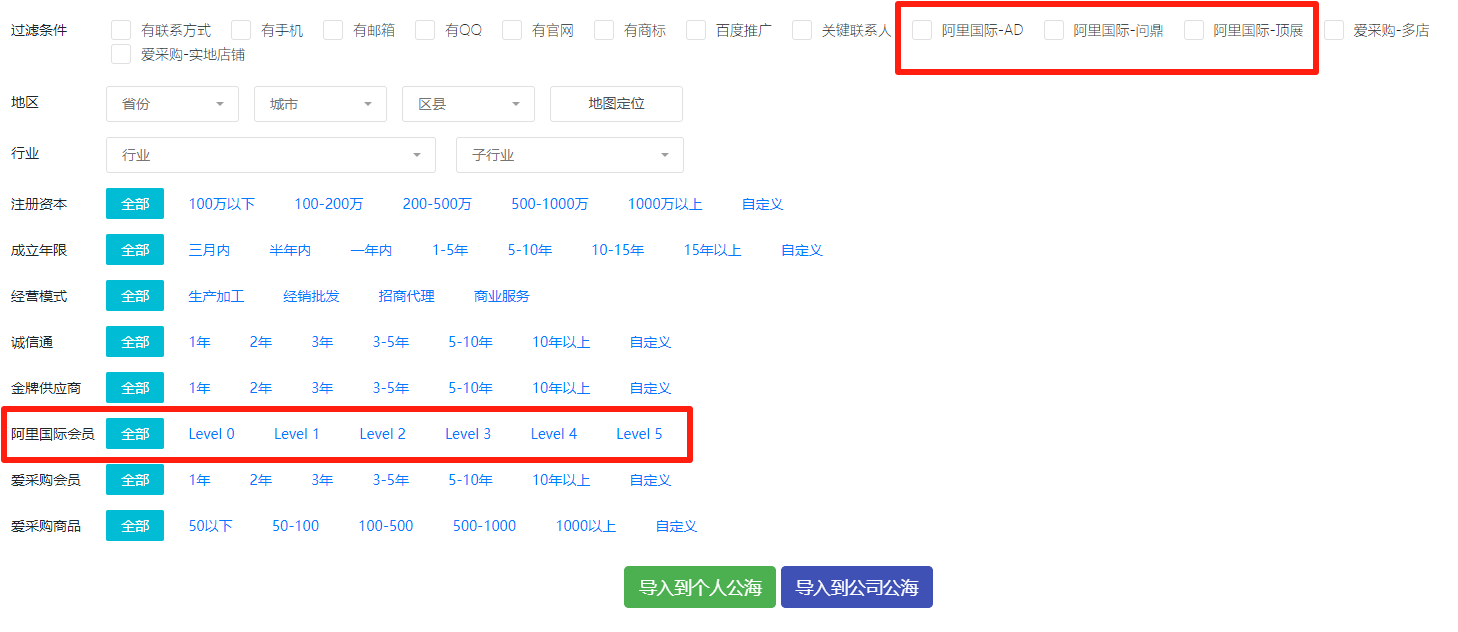
Task: Select 2年 in the 金牌供应商 row
Action: (261, 388)
